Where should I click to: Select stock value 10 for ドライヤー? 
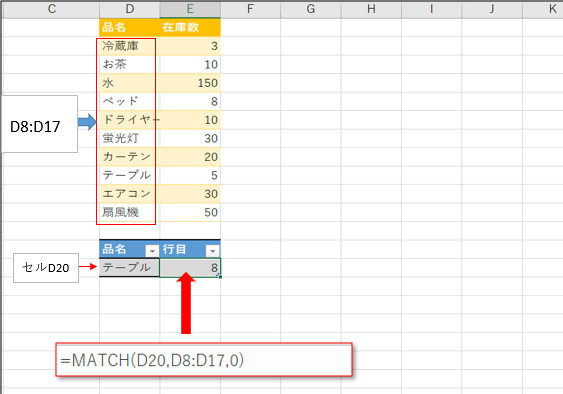190,120
